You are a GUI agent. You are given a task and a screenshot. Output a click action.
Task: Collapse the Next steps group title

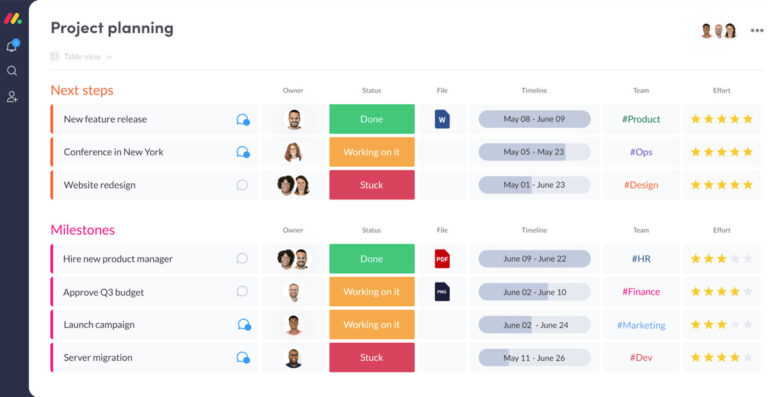pyautogui.click(x=82, y=91)
